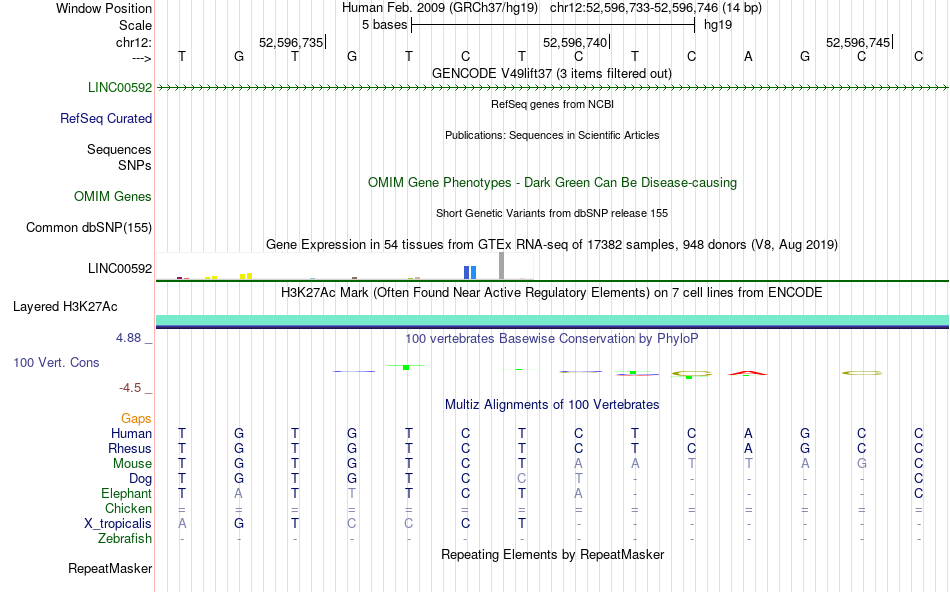Select the Dog alignment row label
This screenshot has height=592, width=950.
click(141, 479)
